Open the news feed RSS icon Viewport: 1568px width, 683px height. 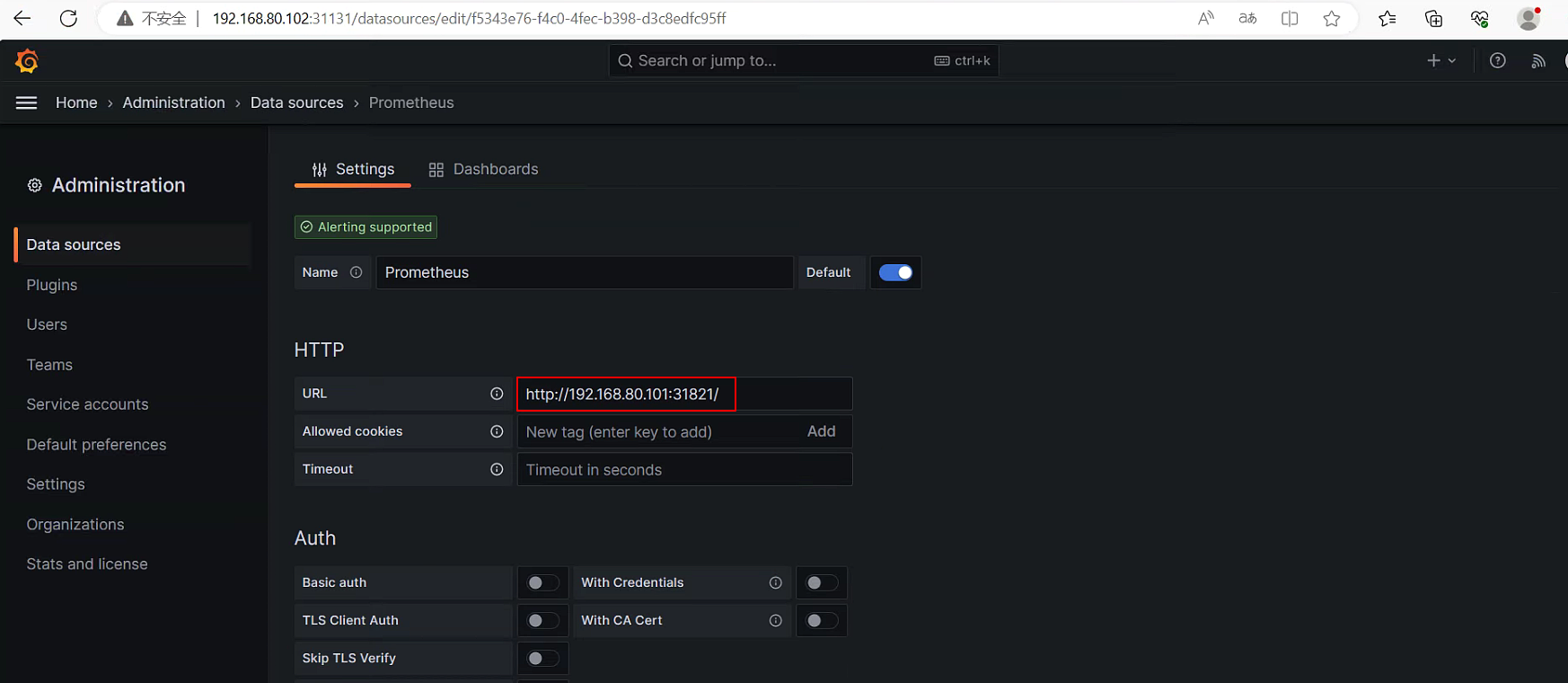(x=1538, y=61)
